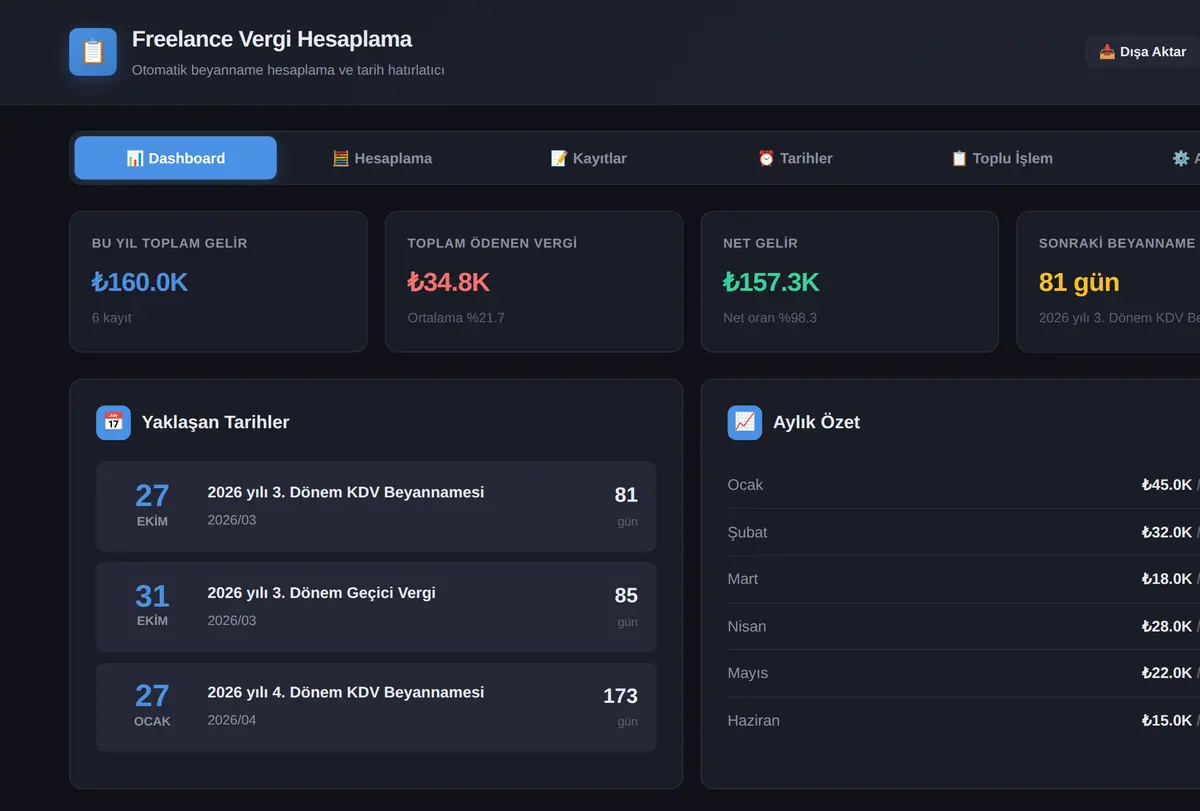Click the Mart row in Aylık Özet
Viewport: 1200px width, 811px height.
tap(964, 579)
